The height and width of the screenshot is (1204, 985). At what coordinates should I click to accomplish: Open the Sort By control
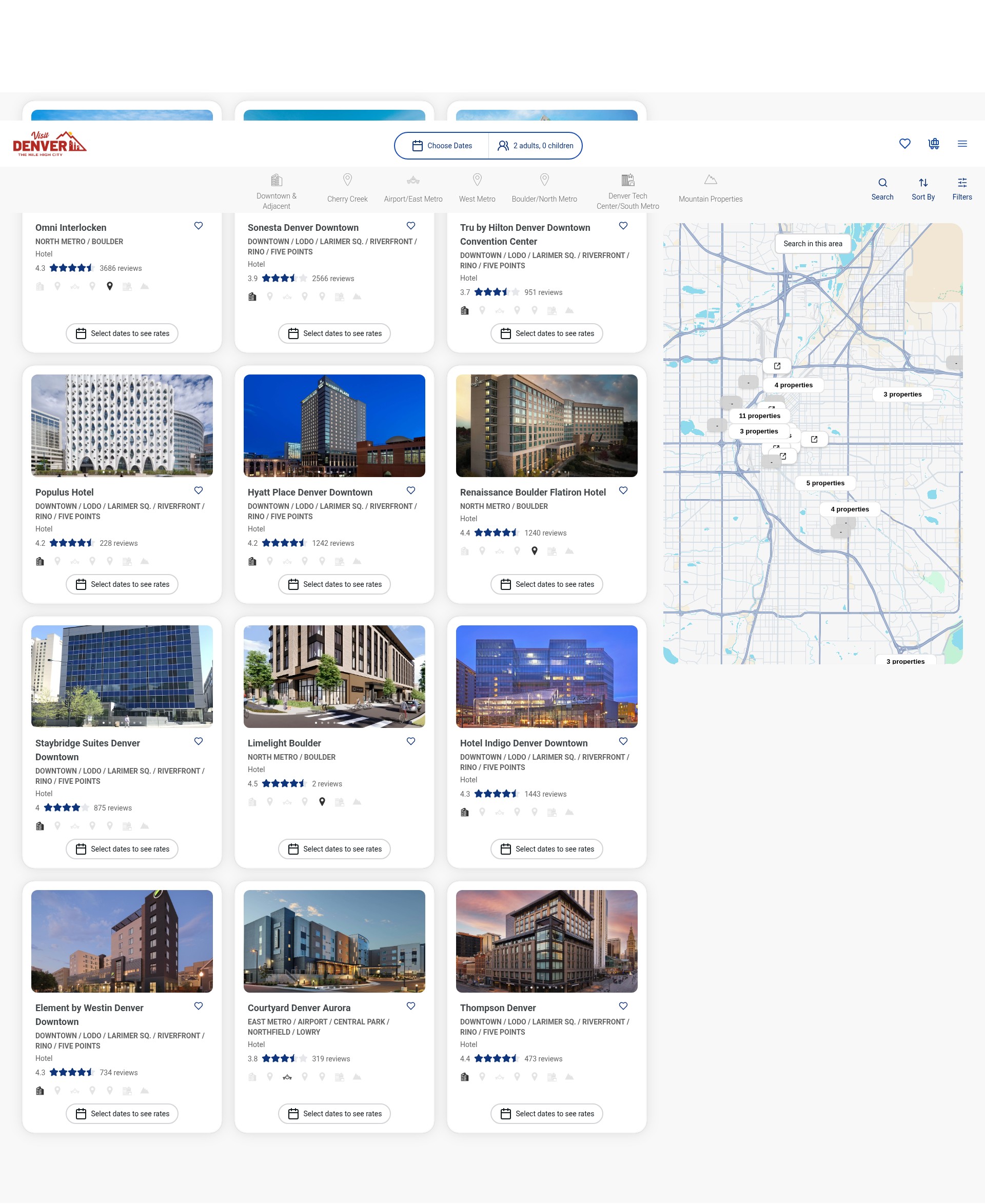(x=922, y=188)
